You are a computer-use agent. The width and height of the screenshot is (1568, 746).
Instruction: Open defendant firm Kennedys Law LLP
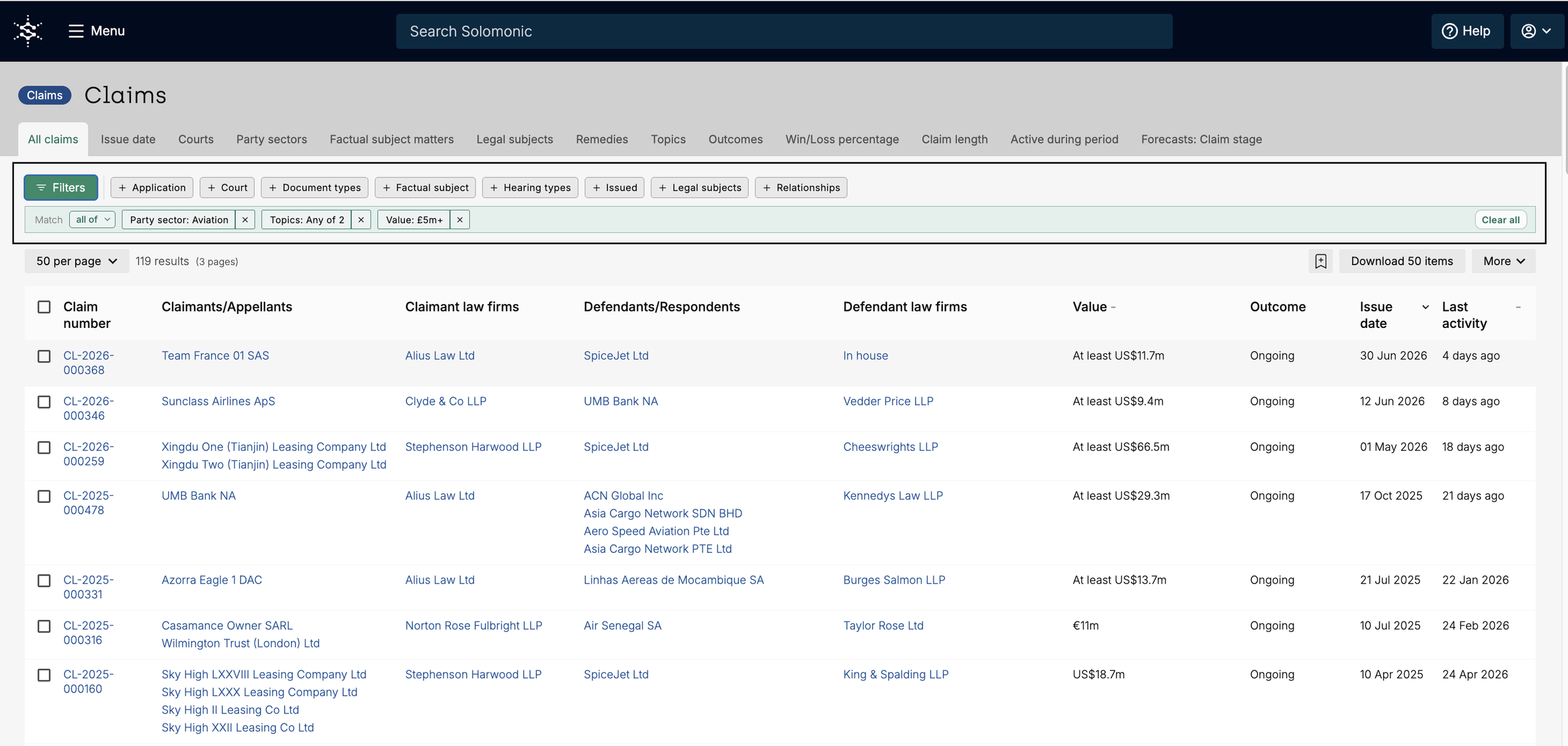pyautogui.click(x=893, y=496)
